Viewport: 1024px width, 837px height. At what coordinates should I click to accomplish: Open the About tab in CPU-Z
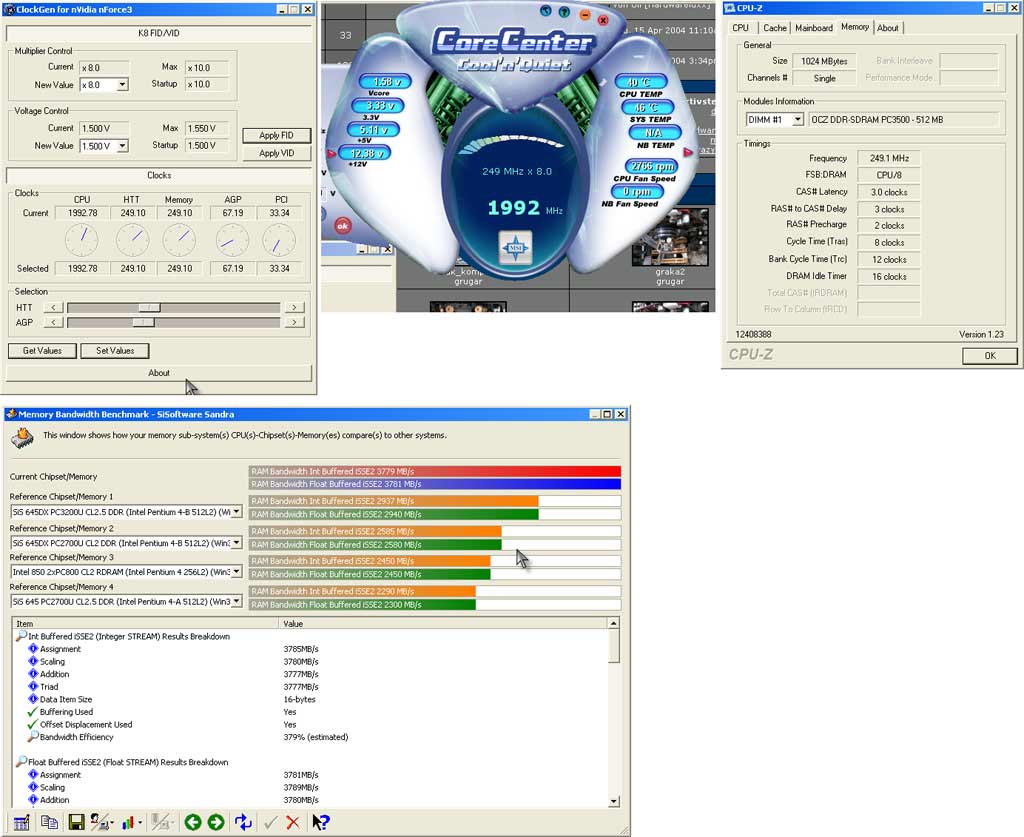tap(888, 28)
